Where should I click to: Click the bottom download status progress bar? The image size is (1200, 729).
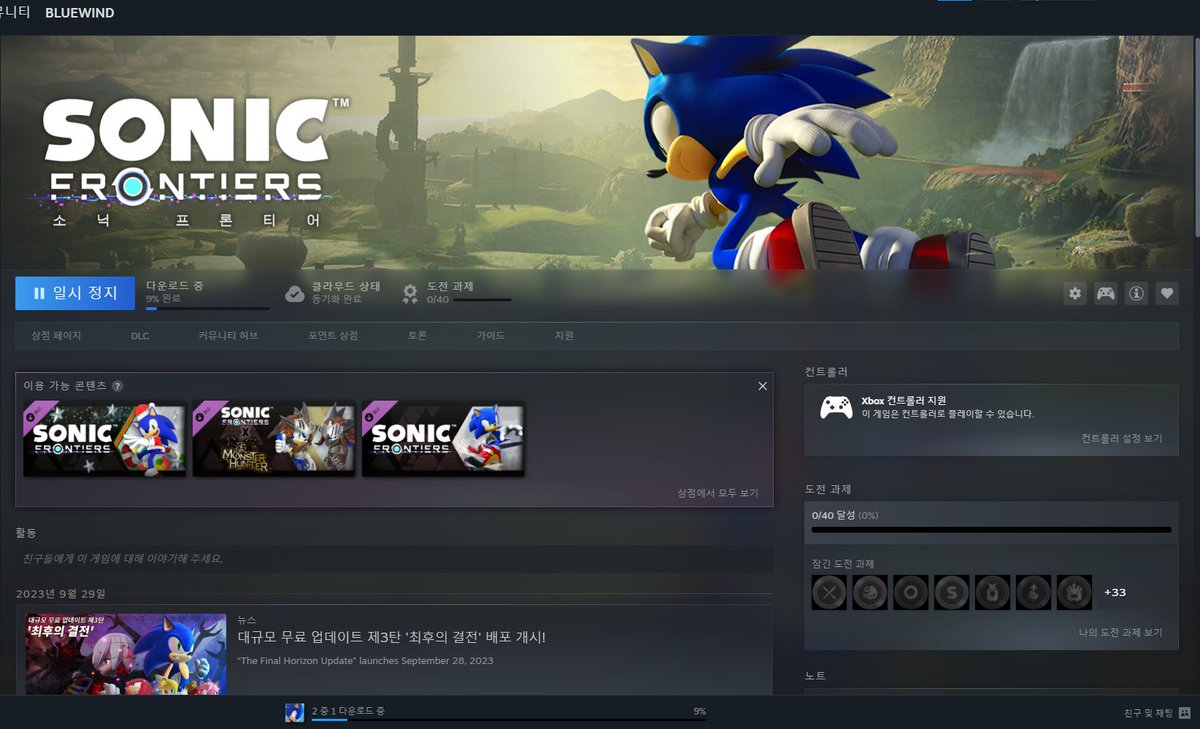(x=509, y=720)
